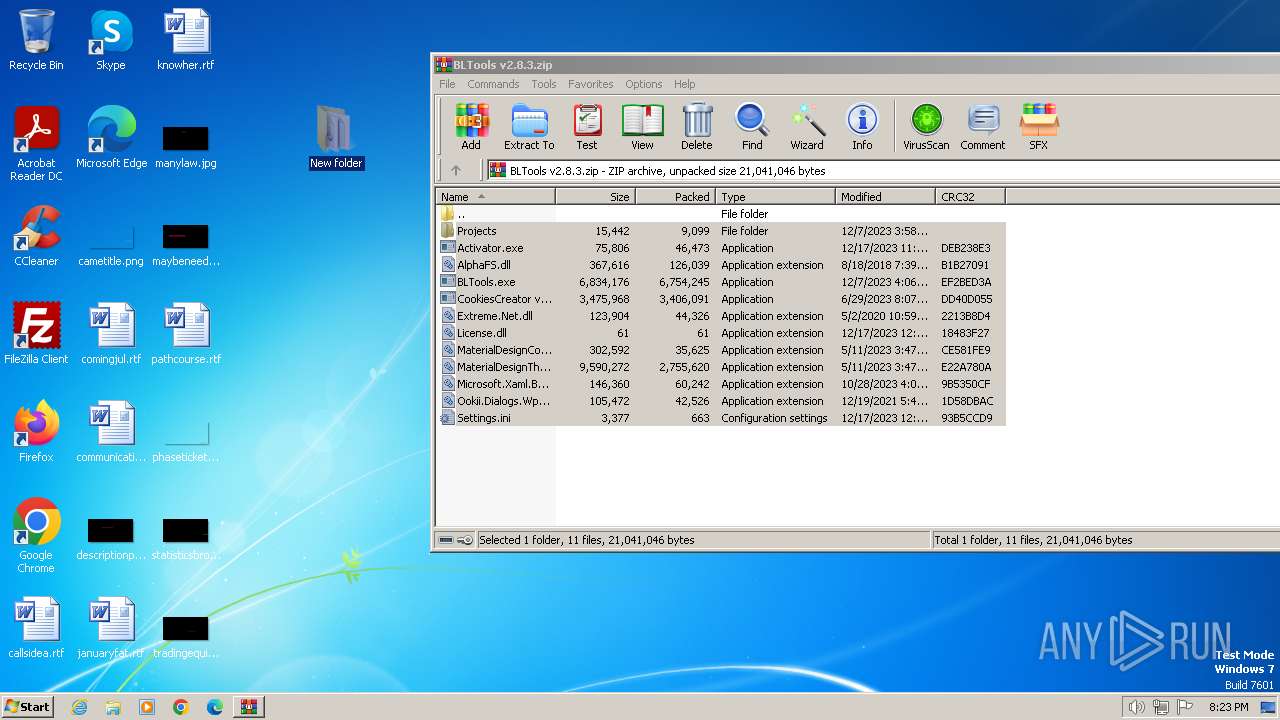Open pathcourse.rtf on the desktop

[186, 334]
